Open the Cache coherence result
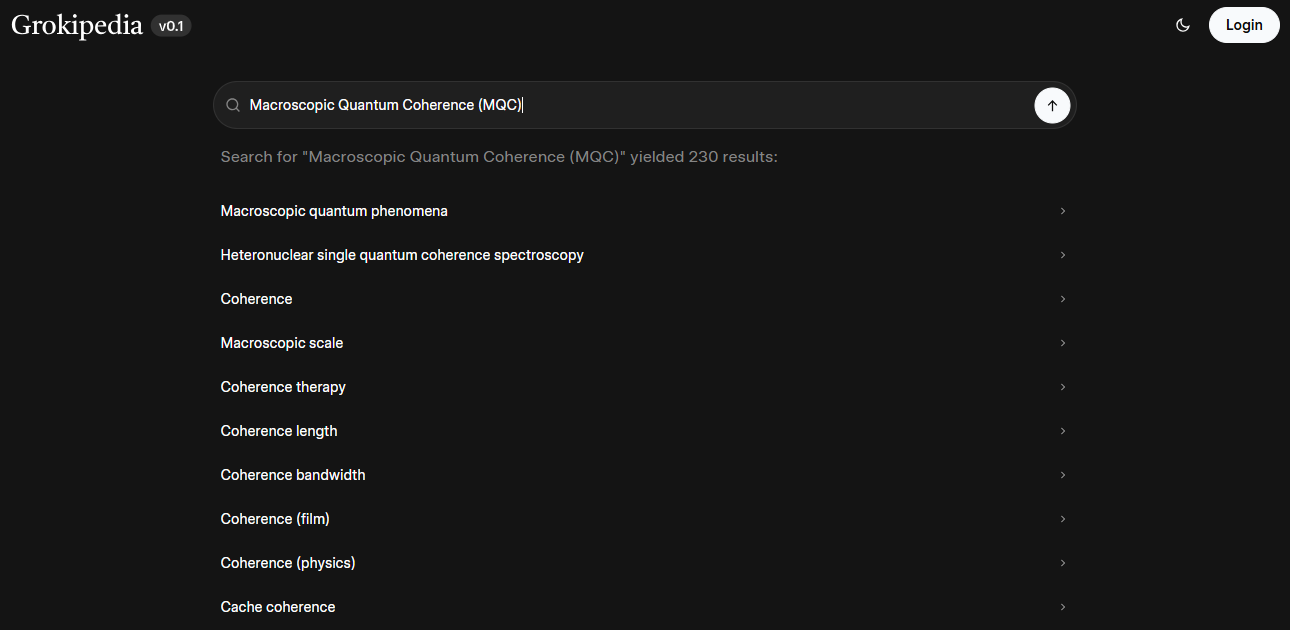 (x=278, y=607)
